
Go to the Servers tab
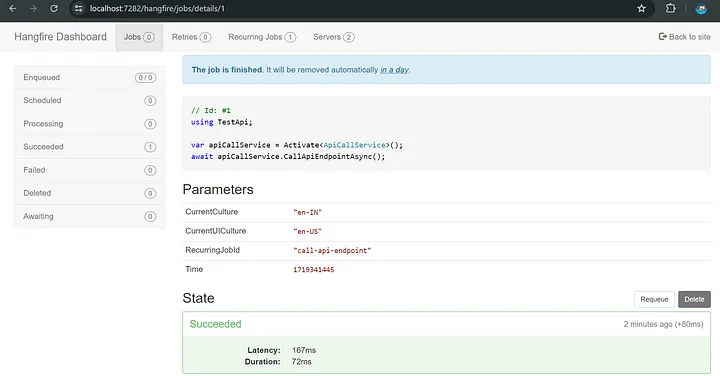tap(333, 37)
